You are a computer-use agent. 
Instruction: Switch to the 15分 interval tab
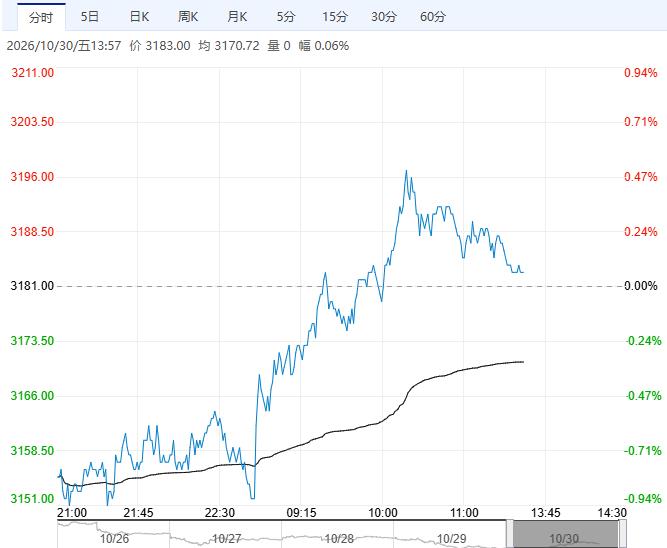[x=335, y=17]
